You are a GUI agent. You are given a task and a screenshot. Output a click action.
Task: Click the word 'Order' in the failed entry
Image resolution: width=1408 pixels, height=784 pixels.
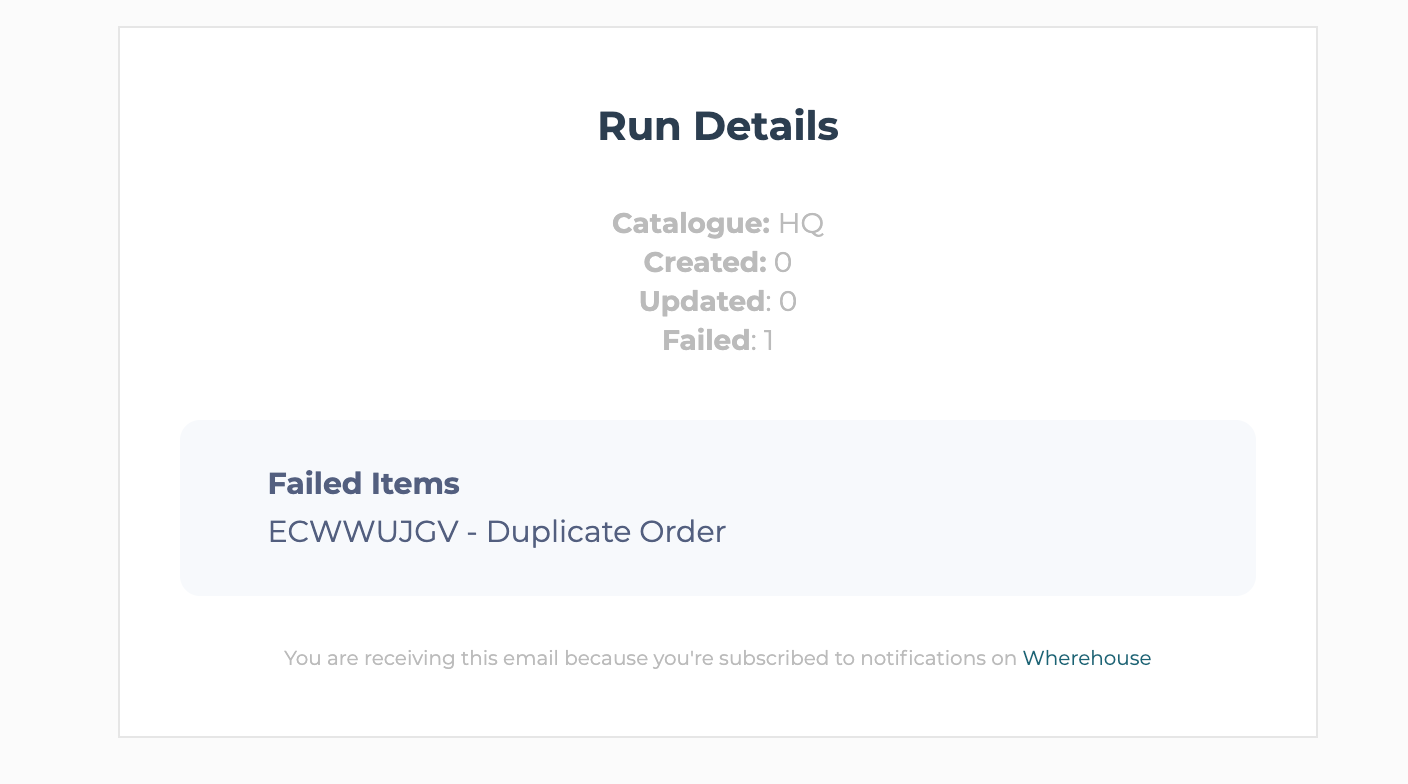pos(681,532)
